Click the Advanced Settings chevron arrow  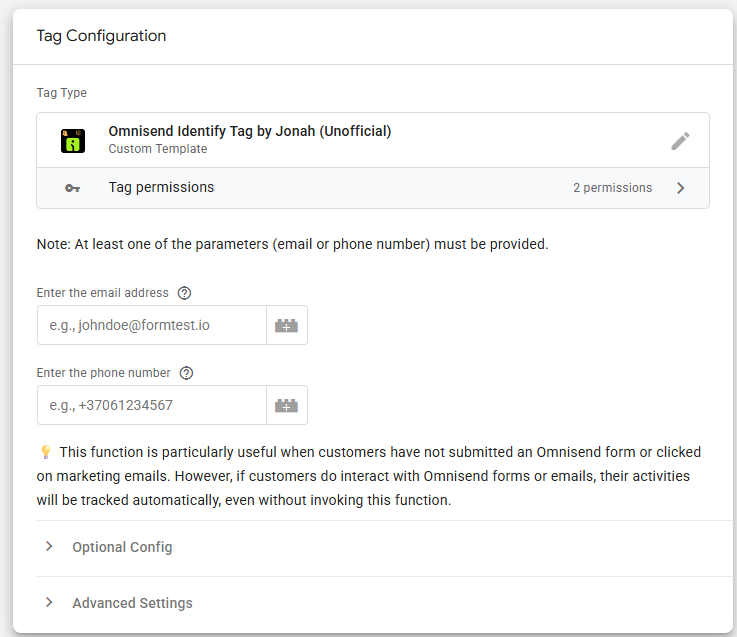point(49,602)
